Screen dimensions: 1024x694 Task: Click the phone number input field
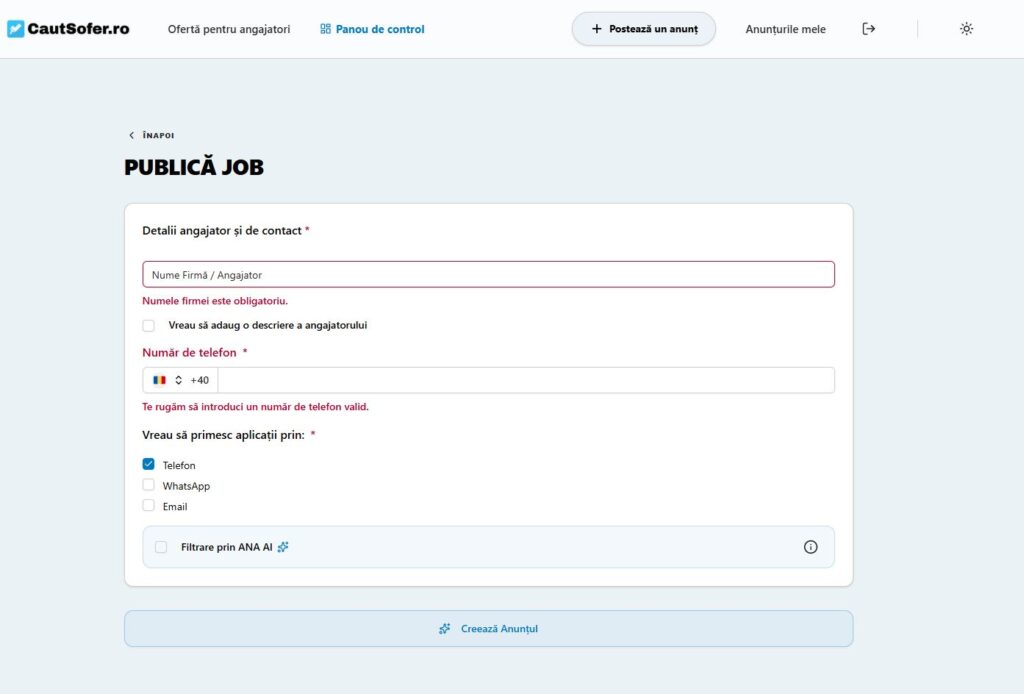click(x=525, y=380)
